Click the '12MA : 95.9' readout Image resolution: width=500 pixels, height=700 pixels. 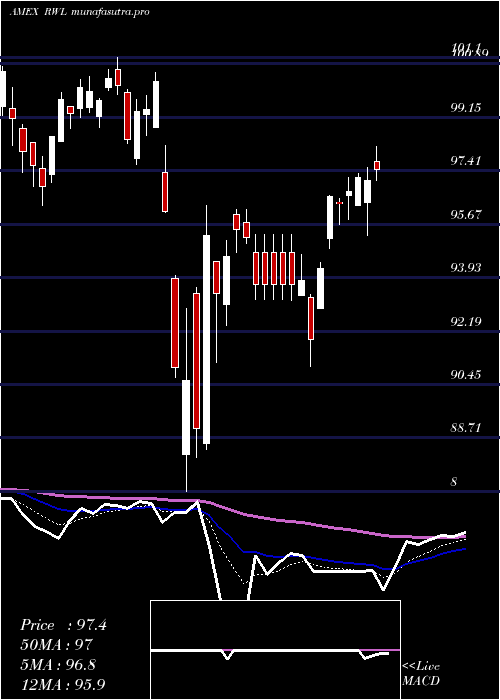(62, 684)
